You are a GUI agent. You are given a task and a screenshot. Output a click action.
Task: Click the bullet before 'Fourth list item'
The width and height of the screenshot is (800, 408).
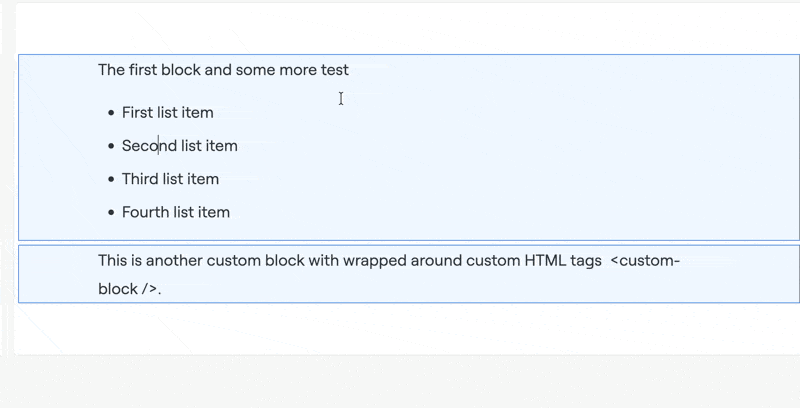coord(111,212)
